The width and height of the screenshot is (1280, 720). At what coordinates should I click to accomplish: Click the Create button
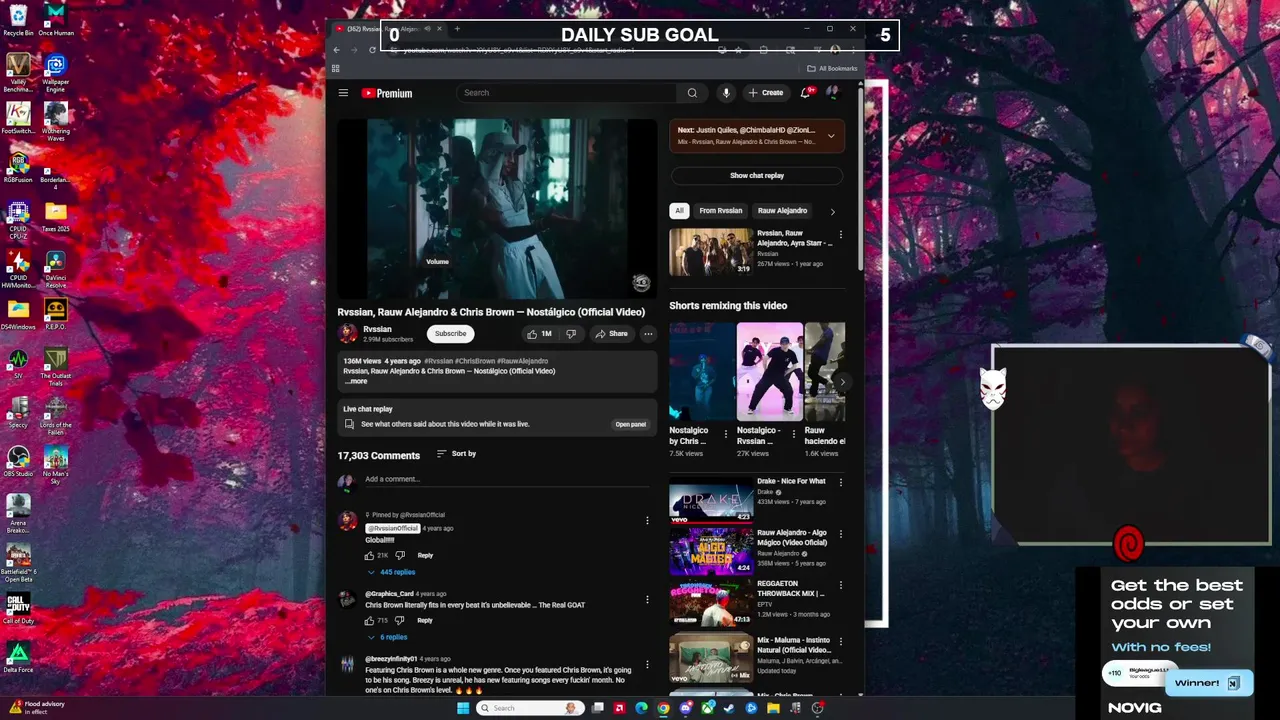(x=766, y=93)
